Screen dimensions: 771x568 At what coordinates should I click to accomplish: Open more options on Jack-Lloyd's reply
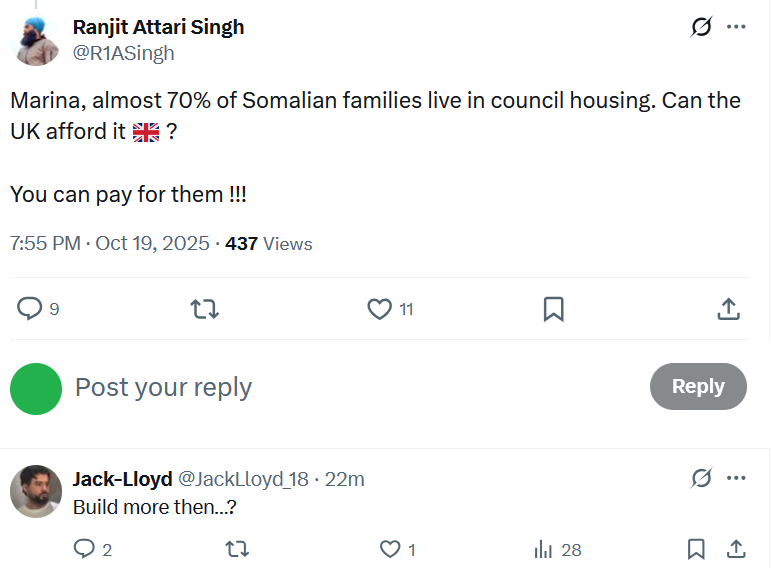pyautogui.click(x=737, y=479)
